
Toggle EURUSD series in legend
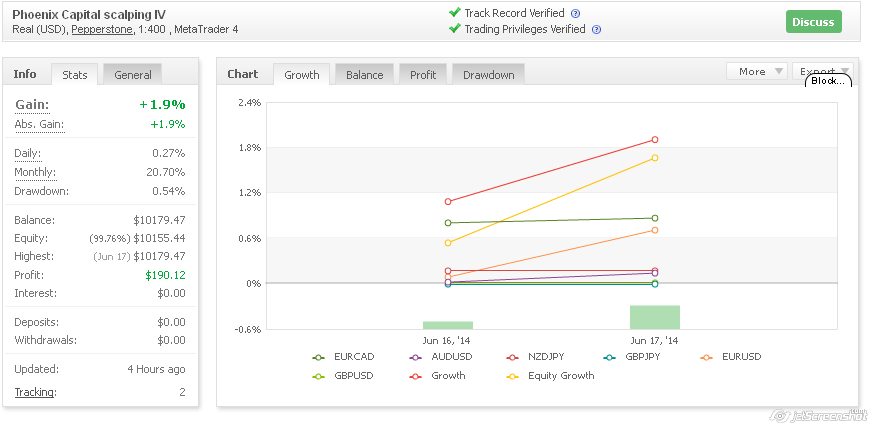730,357
